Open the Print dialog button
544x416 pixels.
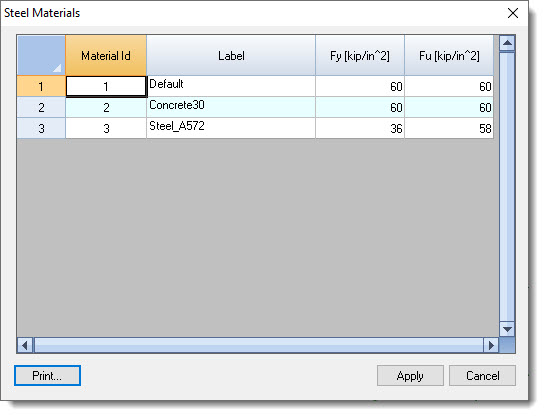[x=47, y=375]
